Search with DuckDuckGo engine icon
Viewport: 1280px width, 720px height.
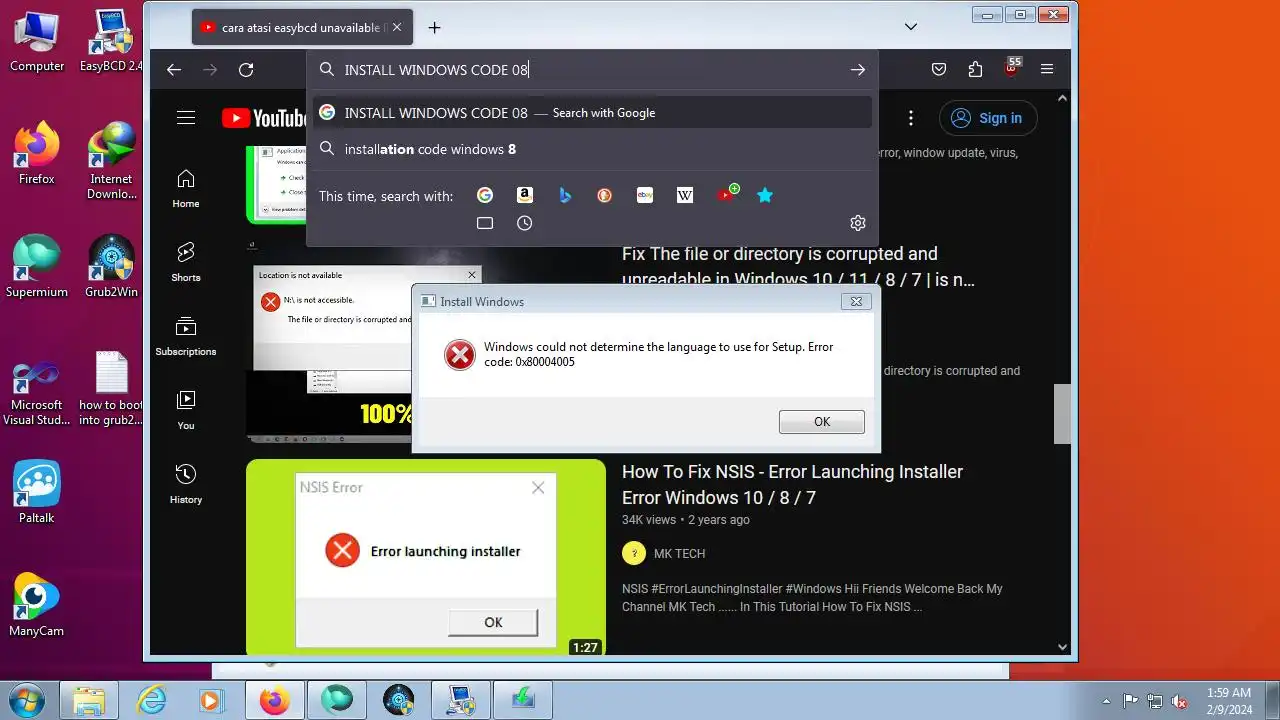pos(605,195)
